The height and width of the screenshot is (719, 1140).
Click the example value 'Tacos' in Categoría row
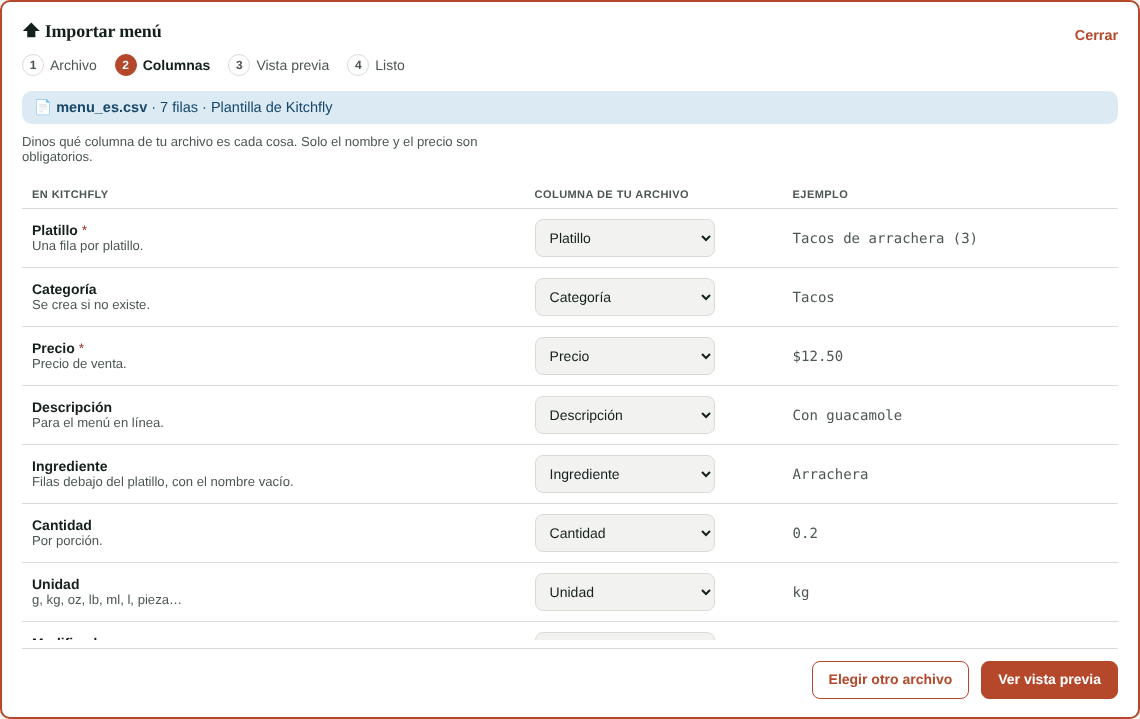pos(813,297)
